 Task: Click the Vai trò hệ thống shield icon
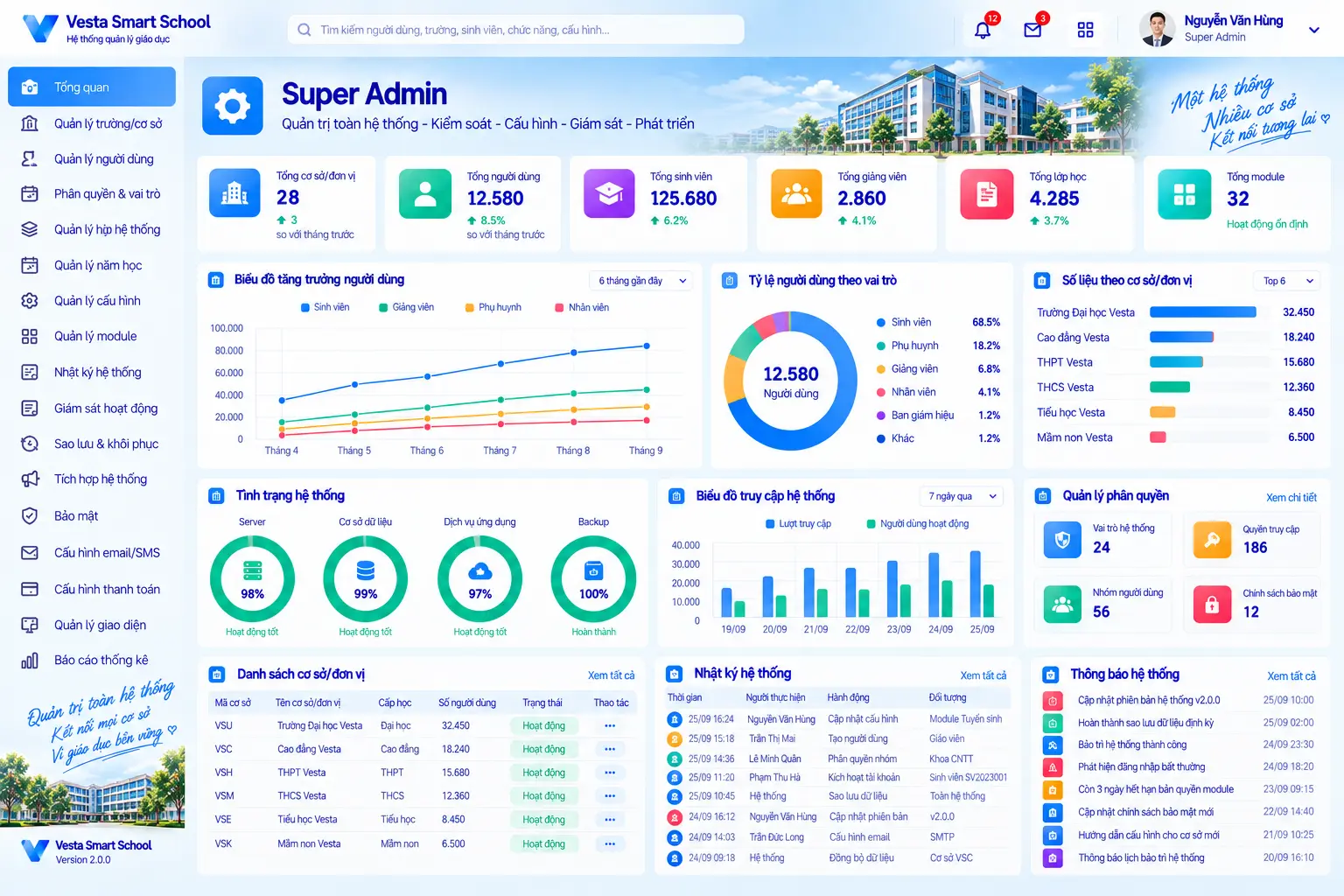click(x=1062, y=539)
